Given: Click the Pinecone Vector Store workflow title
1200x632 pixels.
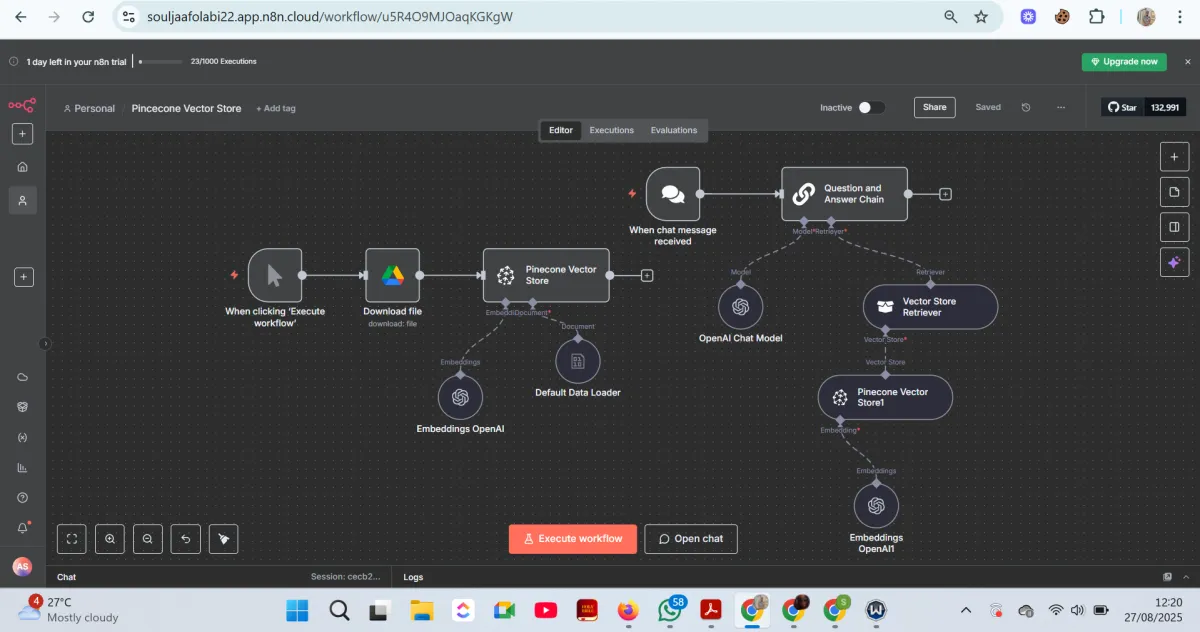Looking at the screenshot, I should coord(187,108).
